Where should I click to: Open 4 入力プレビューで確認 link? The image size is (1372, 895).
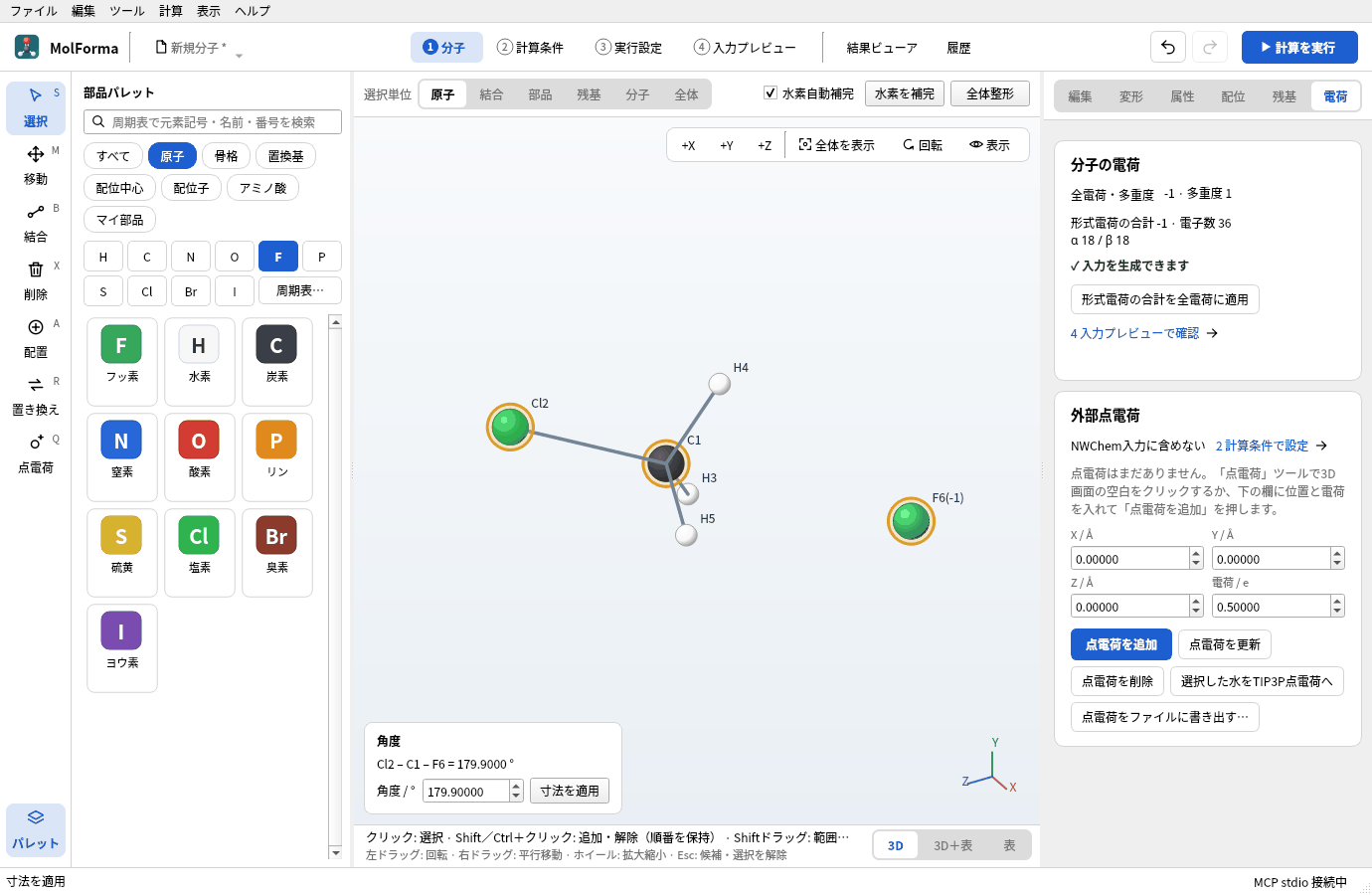click(1144, 333)
